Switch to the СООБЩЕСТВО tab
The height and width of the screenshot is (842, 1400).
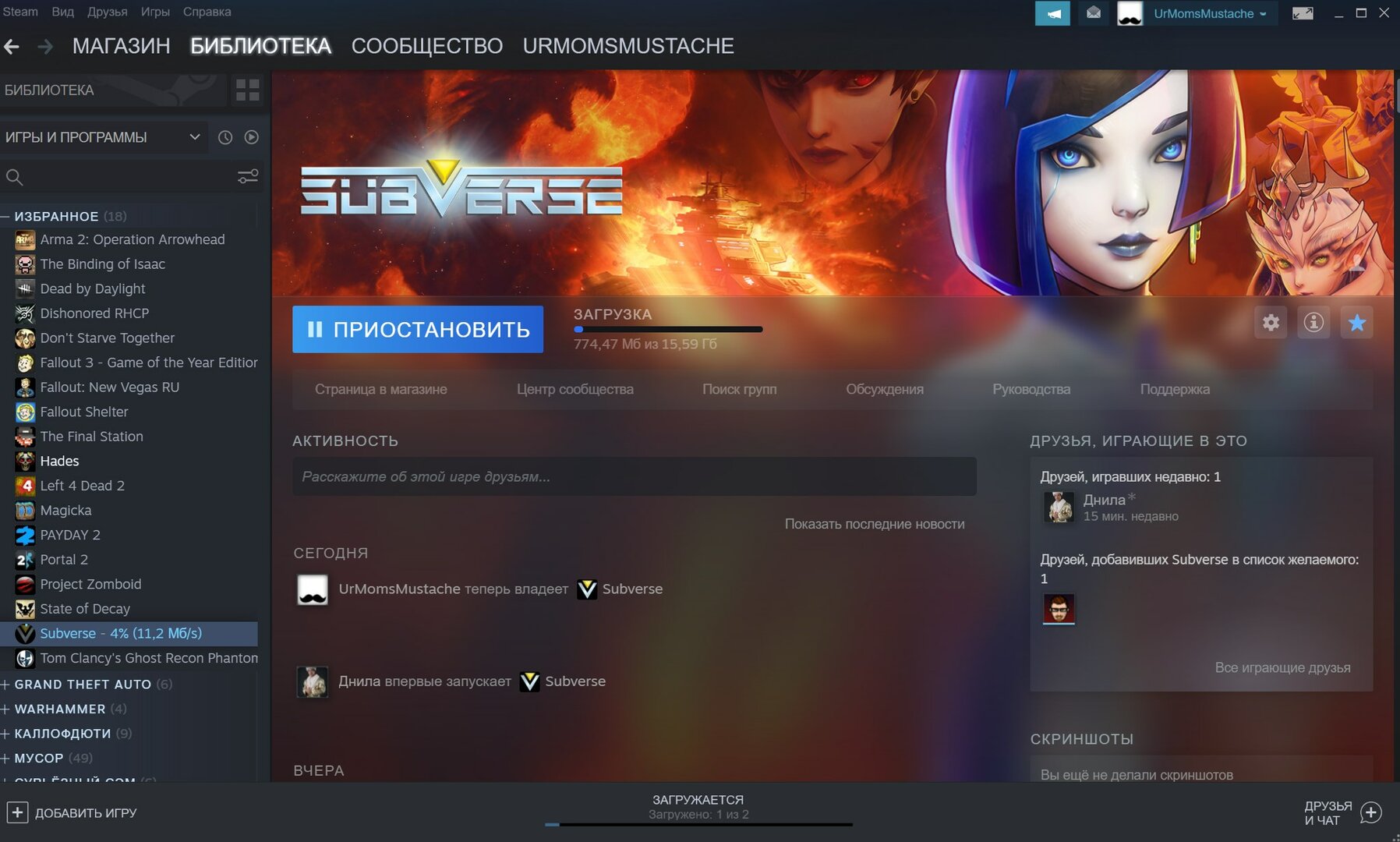tap(426, 46)
